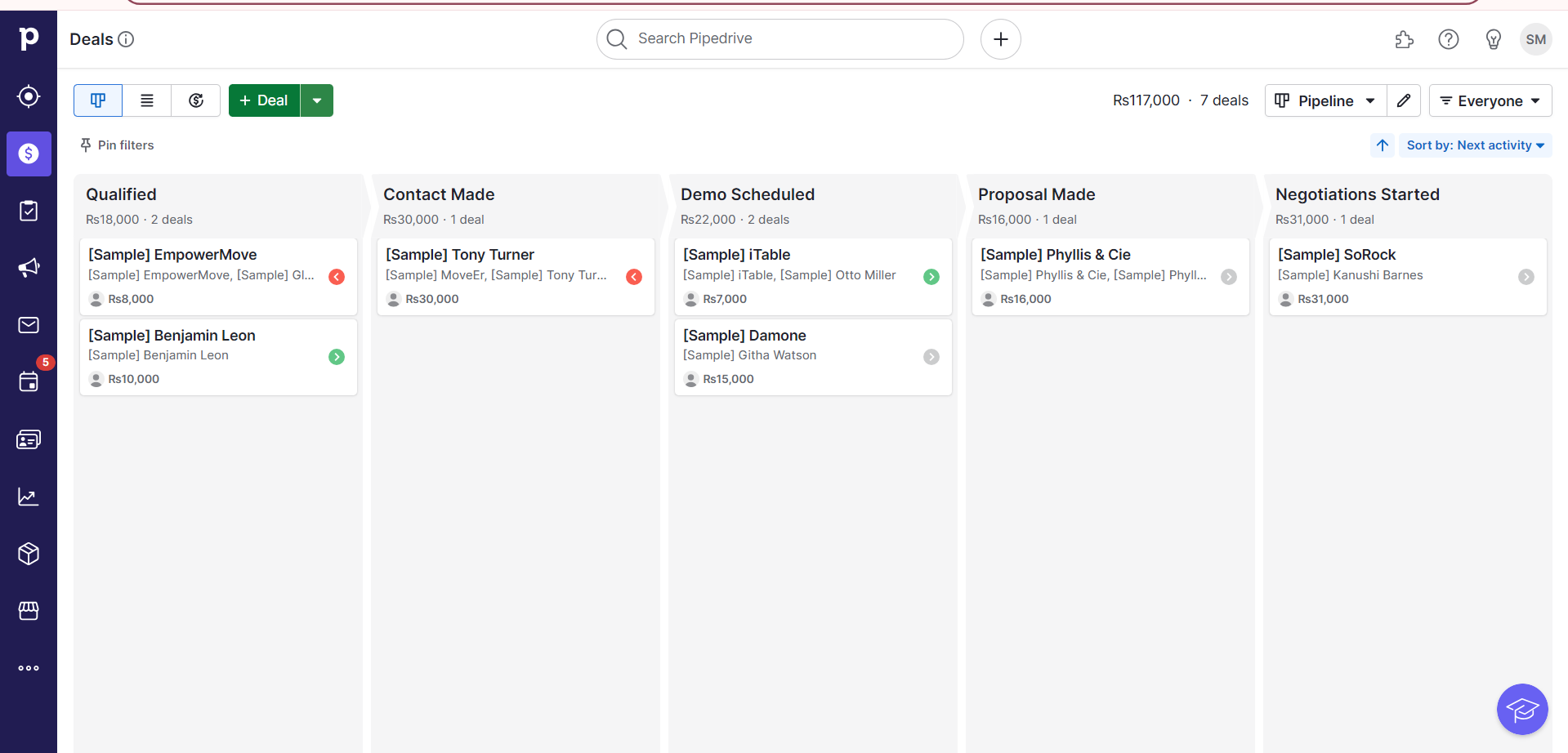Viewport: 1568px width, 753px height.
Task: Select the Contact Made stage header
Action: (439, 194)
